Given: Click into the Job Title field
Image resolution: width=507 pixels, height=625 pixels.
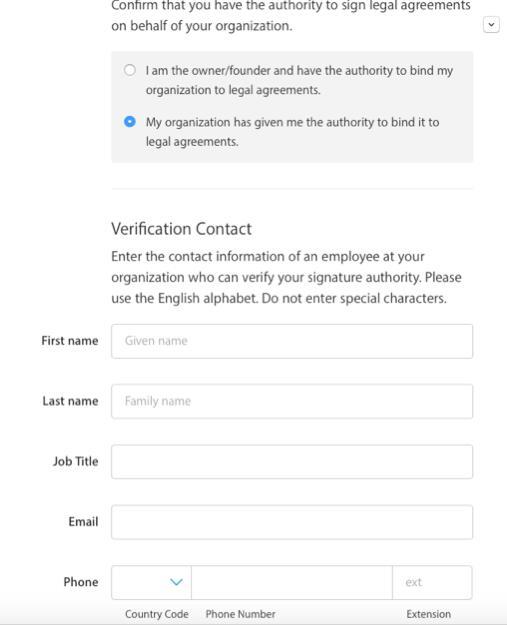Looking at the screenshot, I should coord(292,462).
